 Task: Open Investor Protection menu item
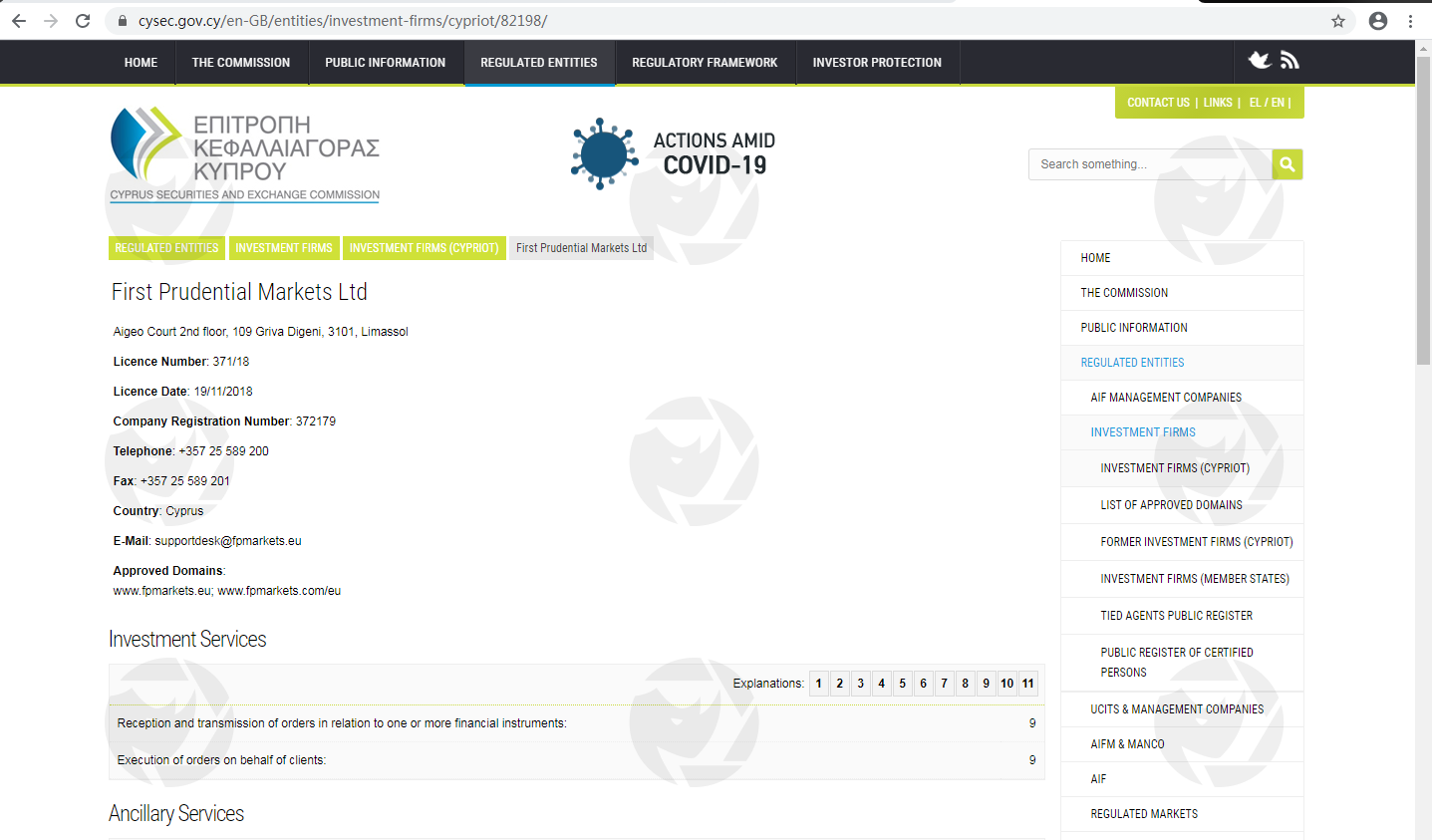coord(876,63)
